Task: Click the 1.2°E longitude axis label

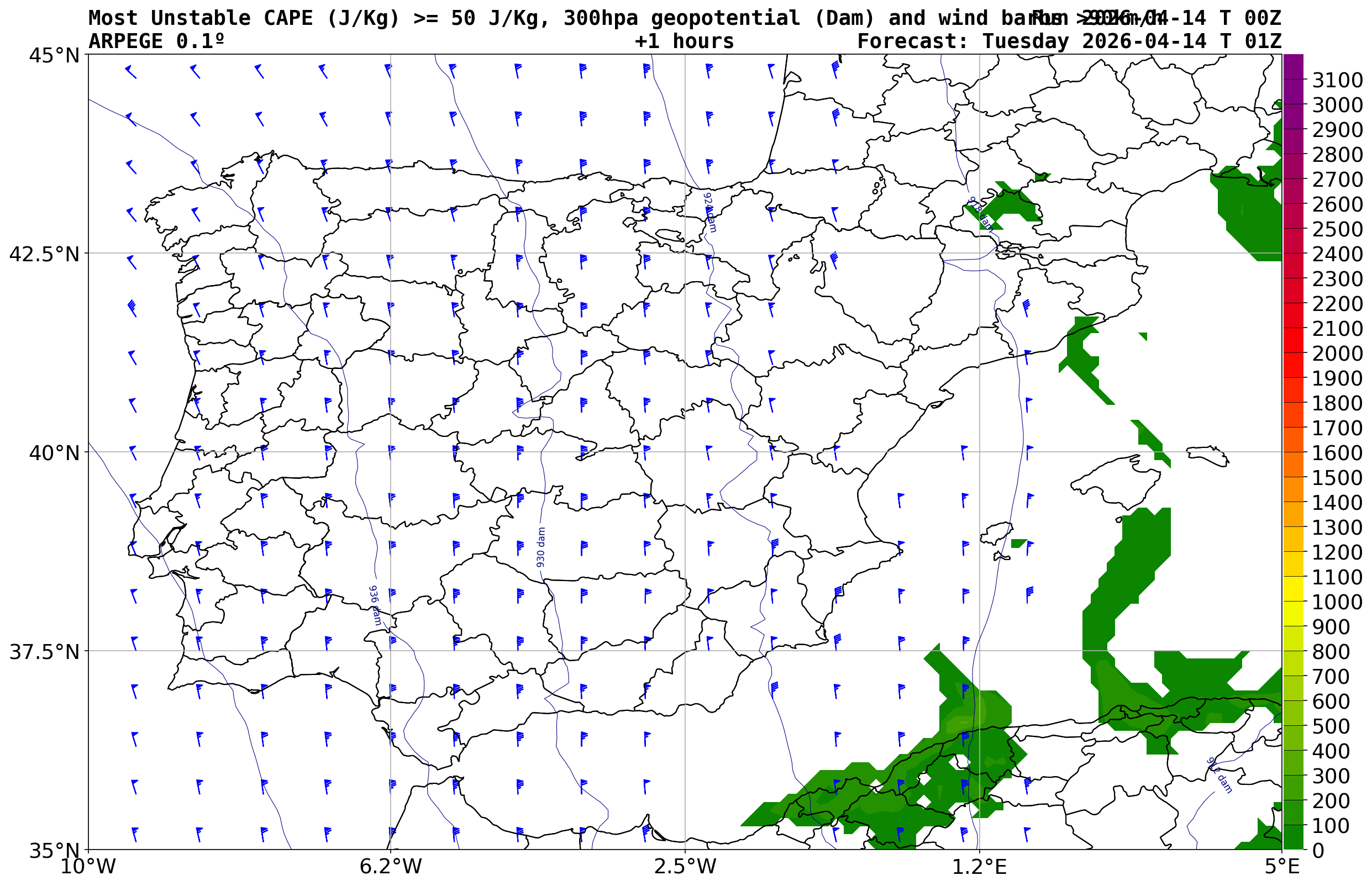Action: [x=980, y=867]
